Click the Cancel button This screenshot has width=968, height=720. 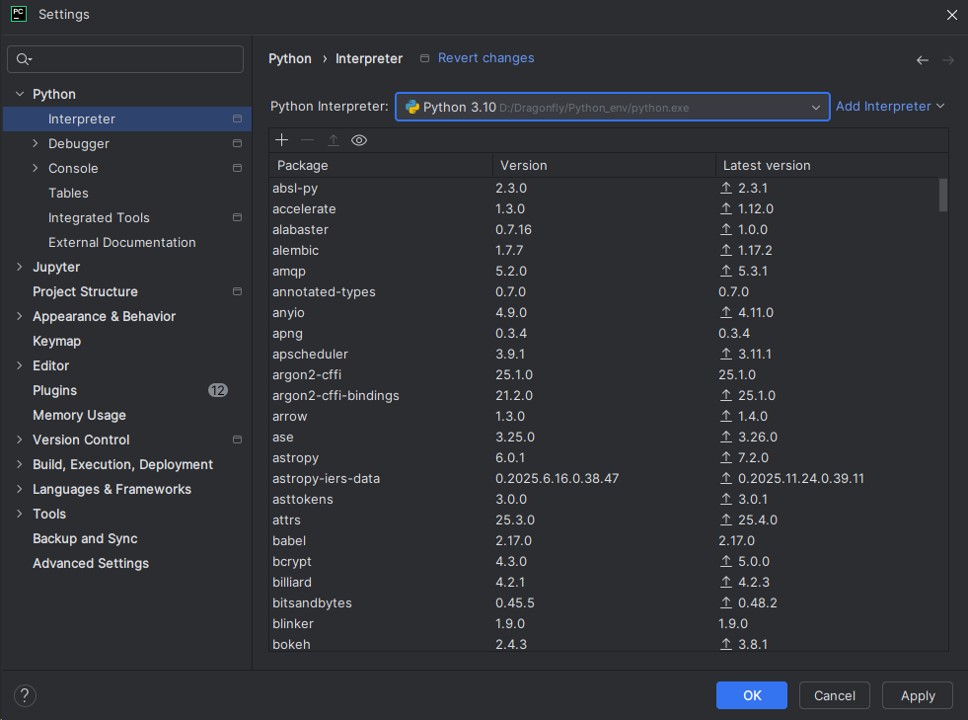click(834, 695)
